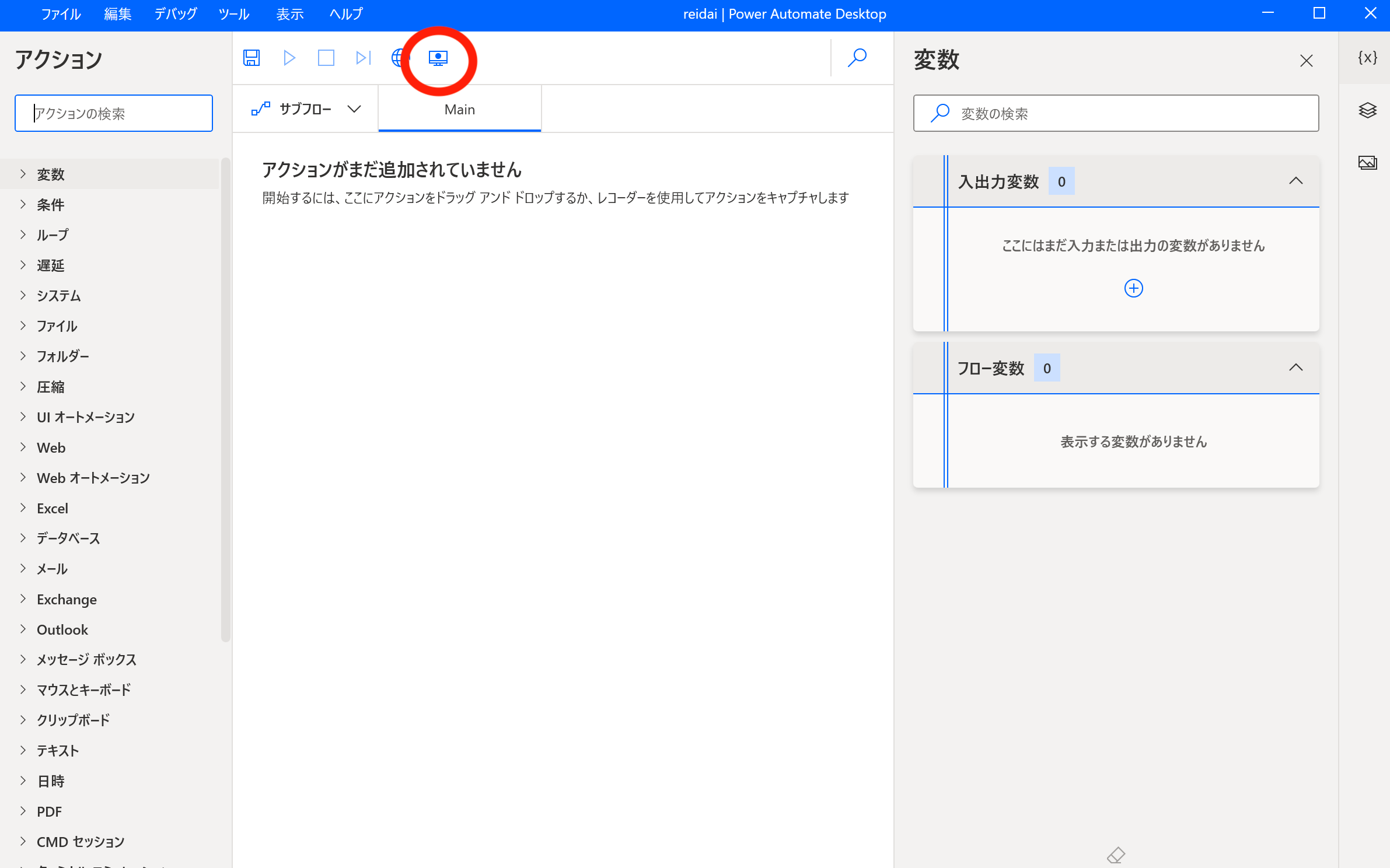This screenshot has width=1390, height=868.
Task: Click the eraser icon at panel bottom
Action: [x=1116, y=855]
